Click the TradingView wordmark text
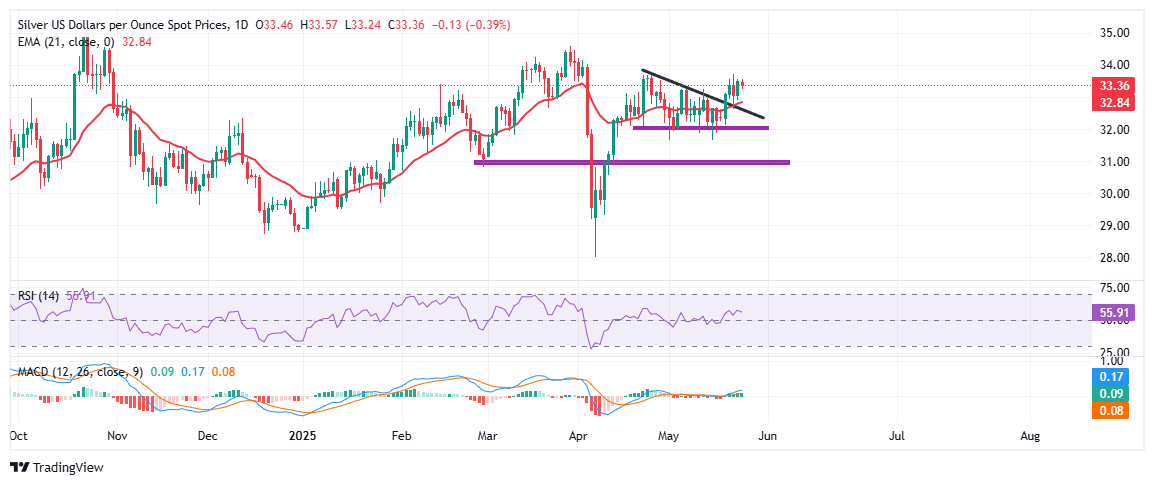Viewport: 1154px width, 485px height. 68,467
